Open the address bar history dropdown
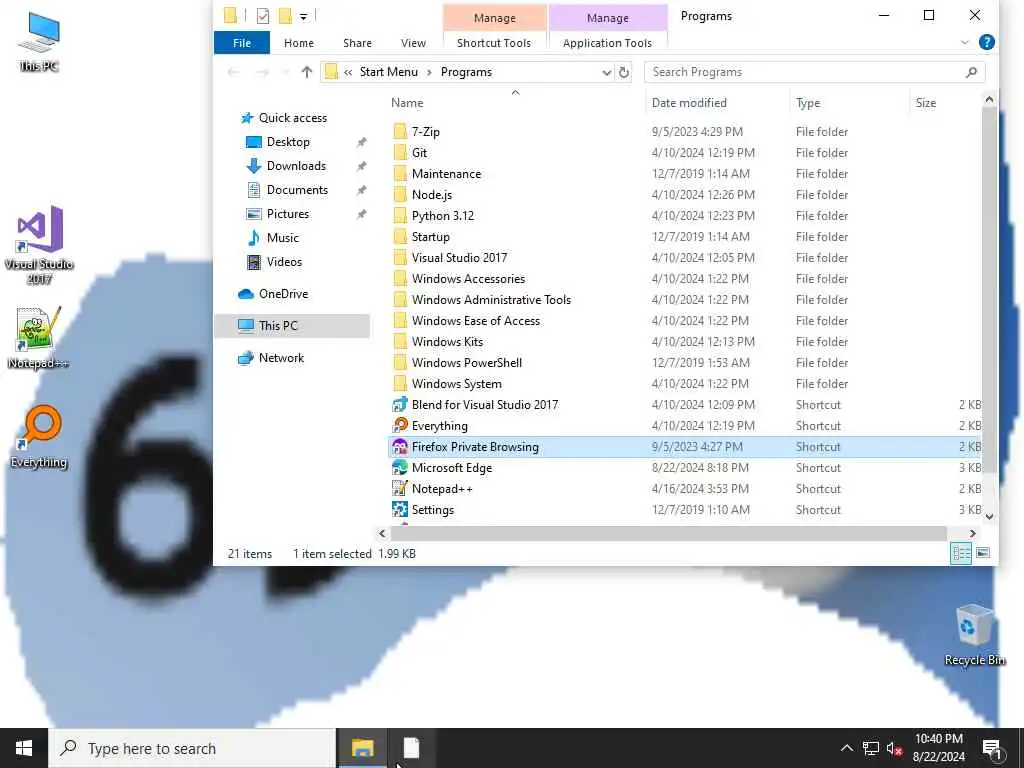The image size is (1024, 768). [607, 72]
